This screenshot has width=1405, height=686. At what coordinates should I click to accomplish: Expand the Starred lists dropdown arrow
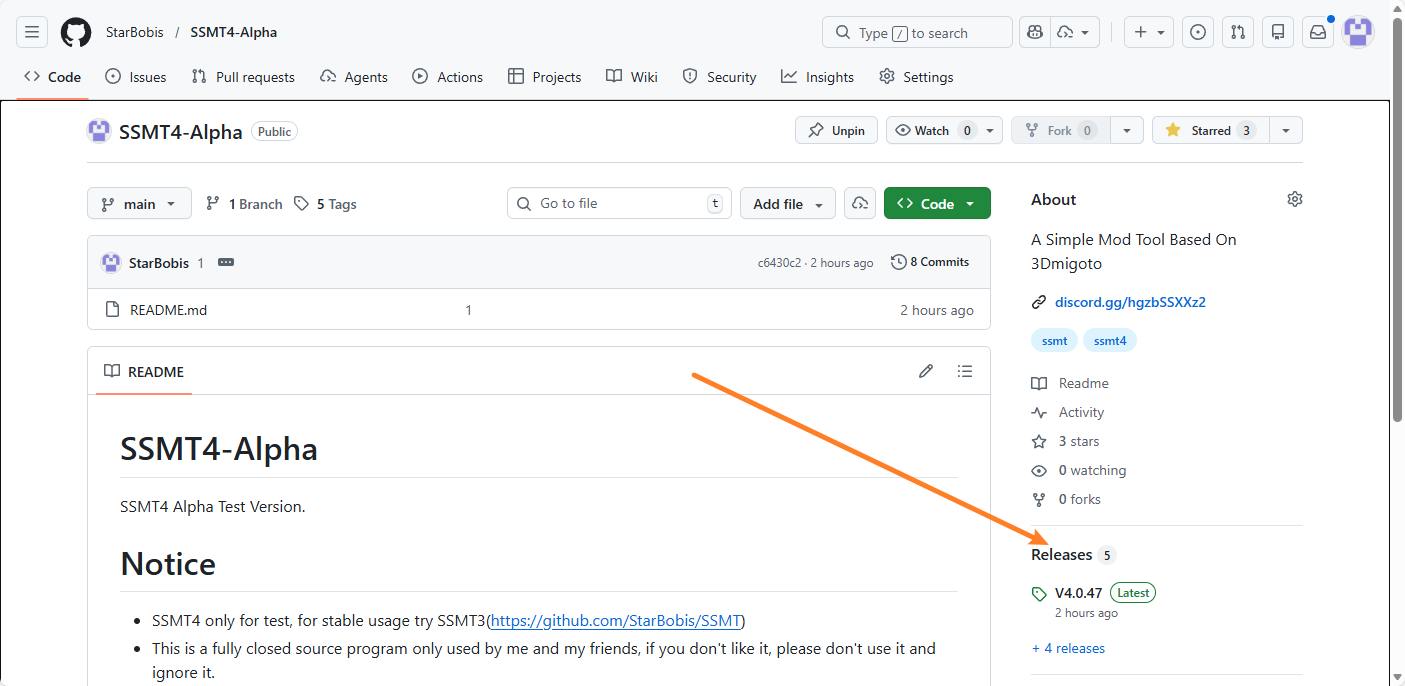pyautogui.click(x=1286, y=130)
